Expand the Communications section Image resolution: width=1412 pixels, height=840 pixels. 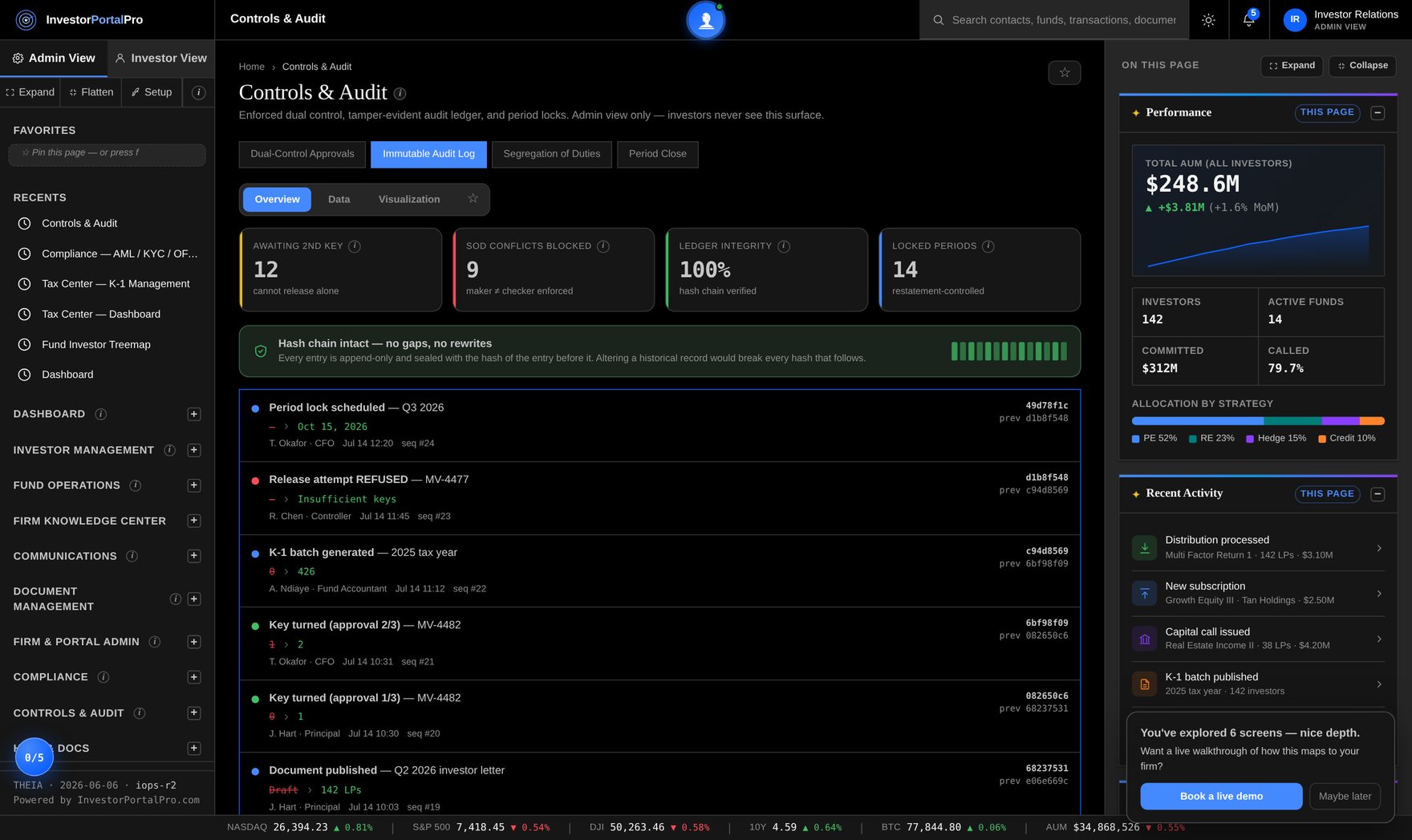coord(194,556)
